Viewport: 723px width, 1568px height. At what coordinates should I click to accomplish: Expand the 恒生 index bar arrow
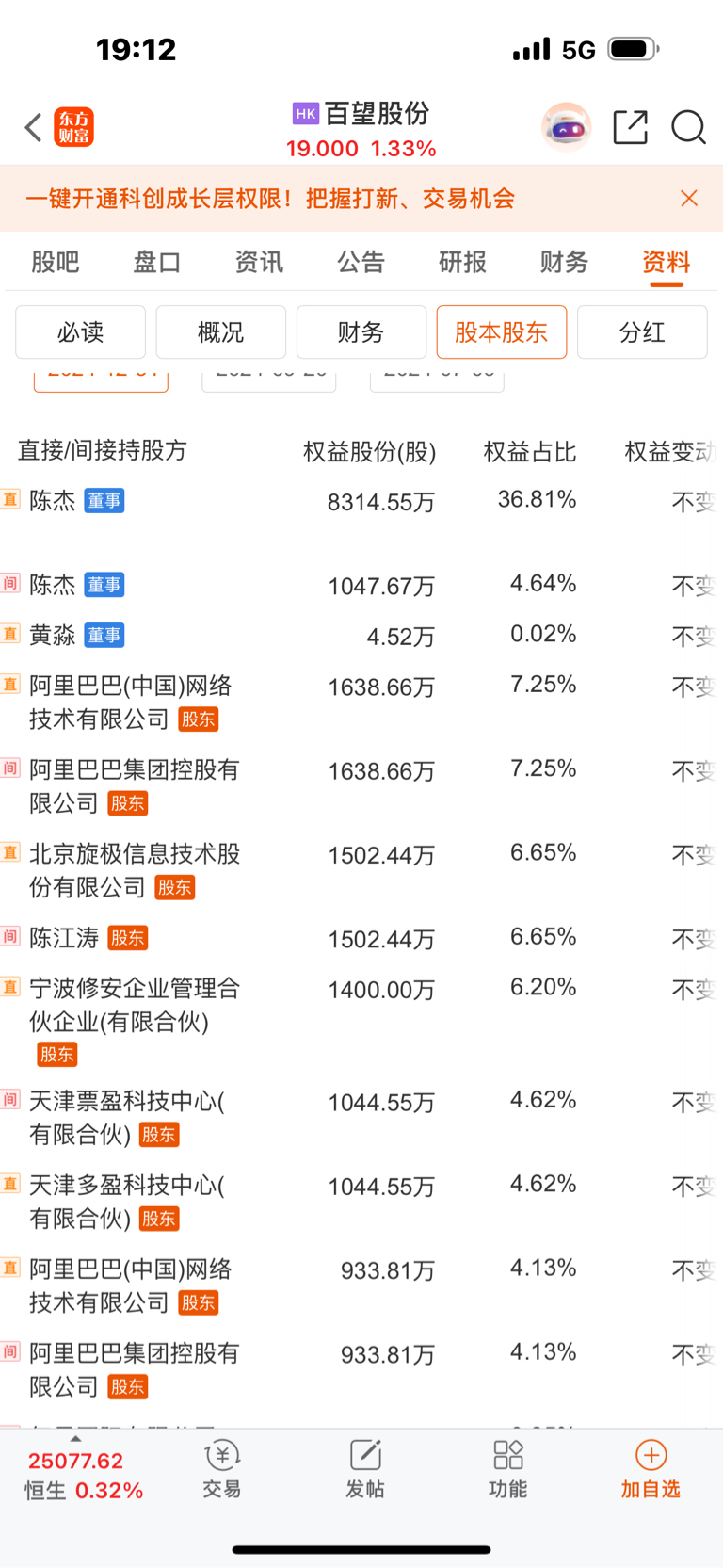[x=75, y=1439]
